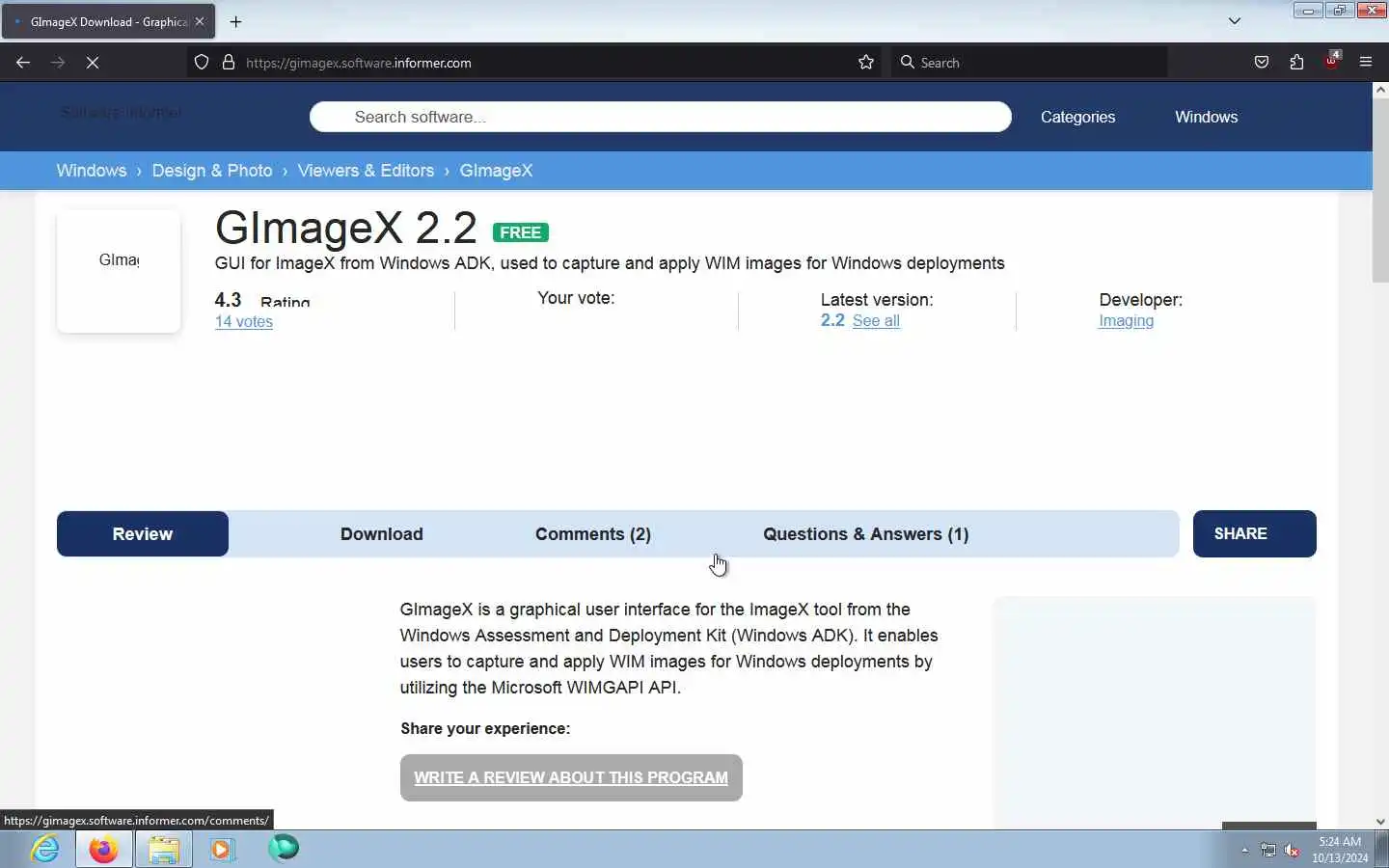The height and width of the screenshot is (868, 1389).
Task: Switch to the Download tab
Action: 382,534
